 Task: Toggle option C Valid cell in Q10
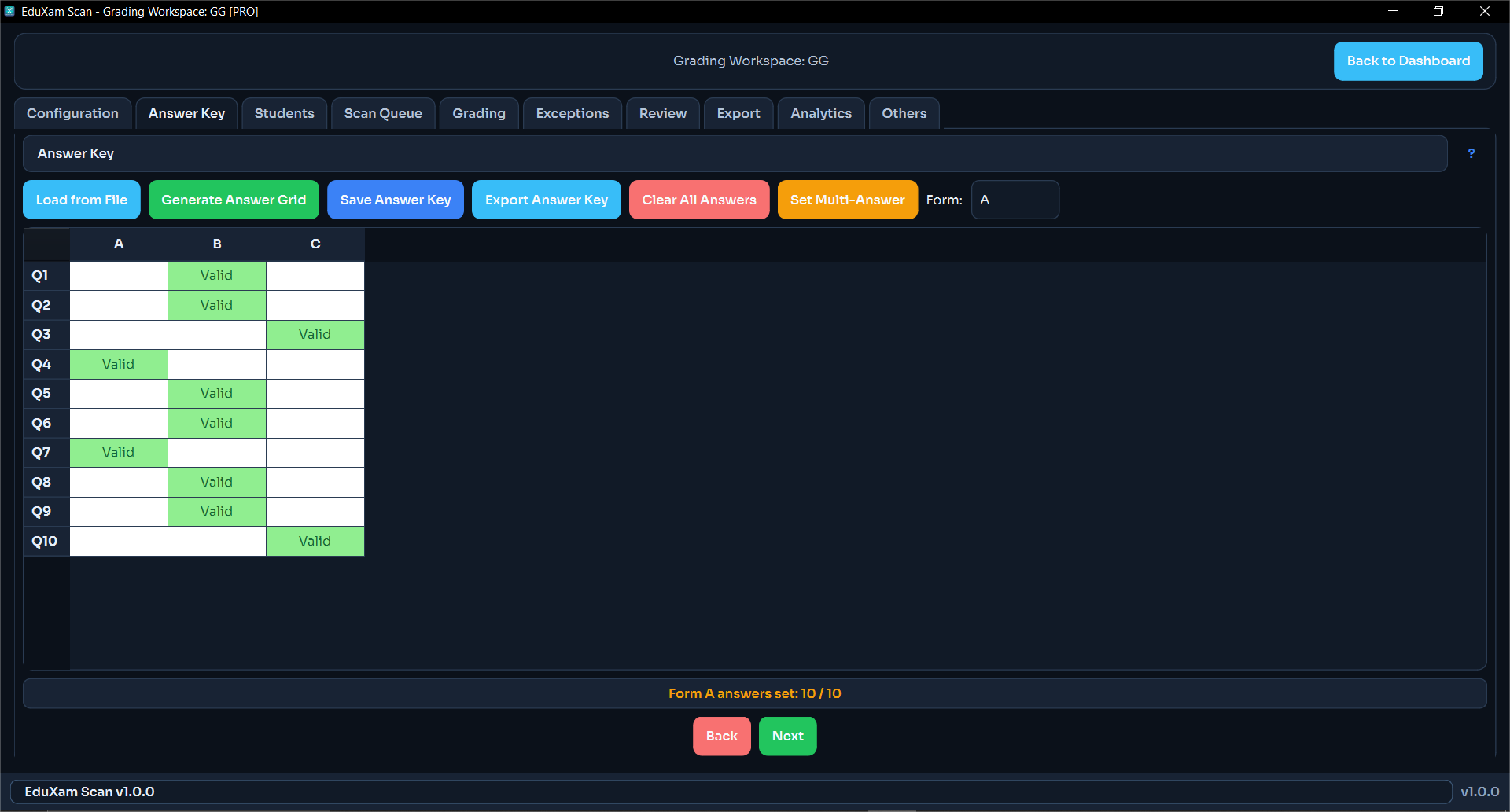pos(315,541)
